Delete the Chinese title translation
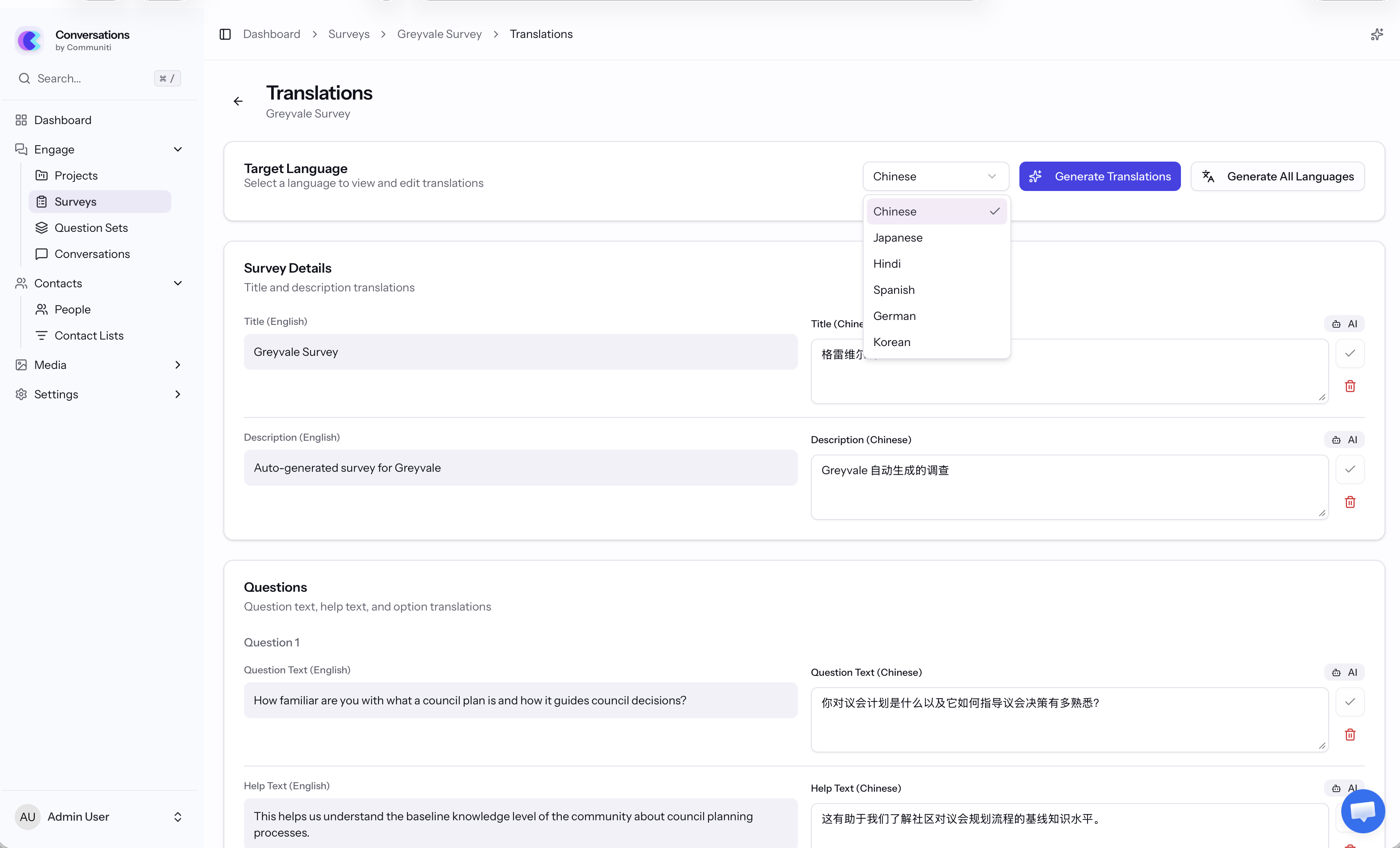Image resolution: width=1400 pixels, height=848 pixels. (1350, 386)
